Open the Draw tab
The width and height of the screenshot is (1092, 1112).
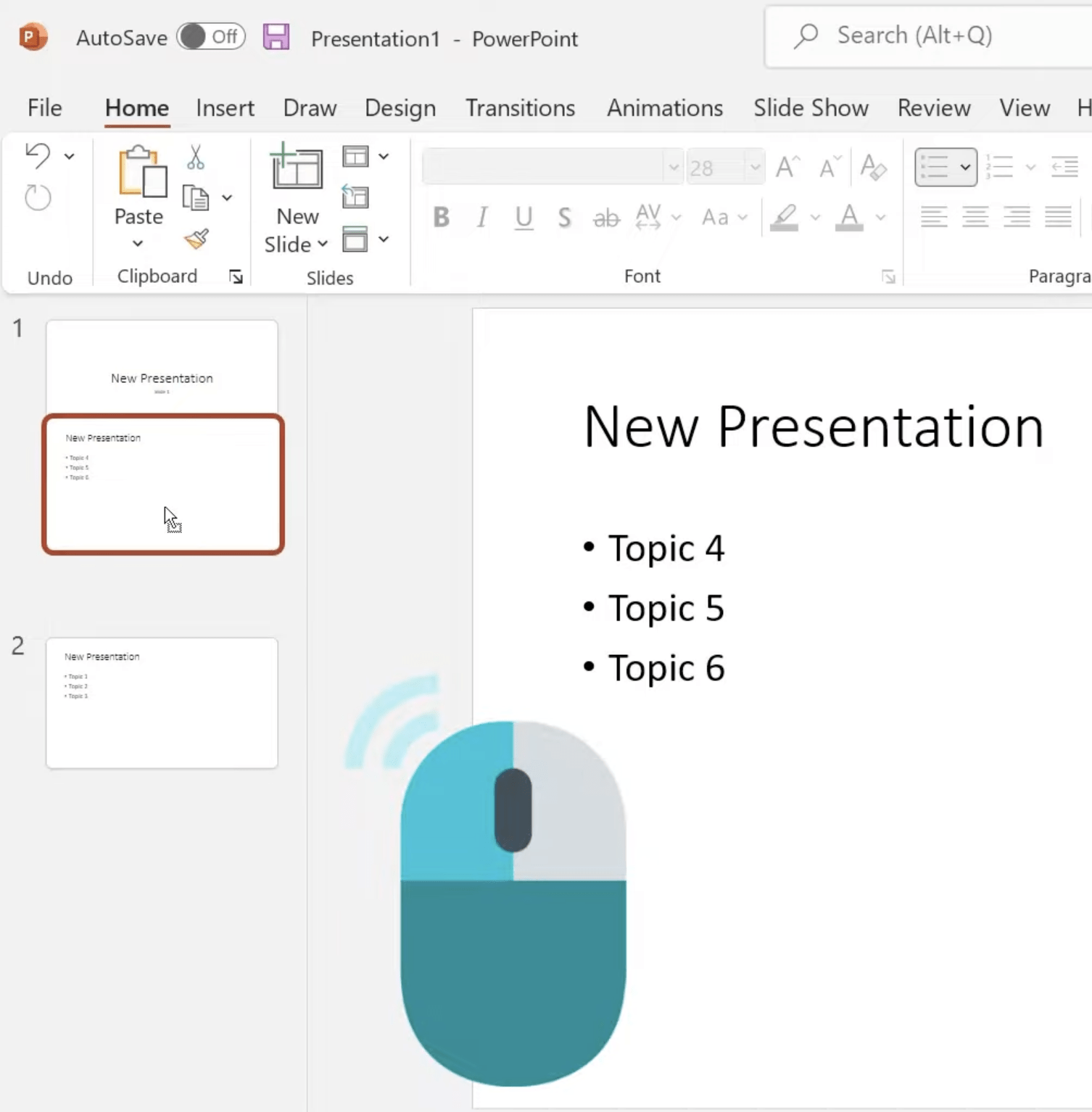(x=310, y=108)
